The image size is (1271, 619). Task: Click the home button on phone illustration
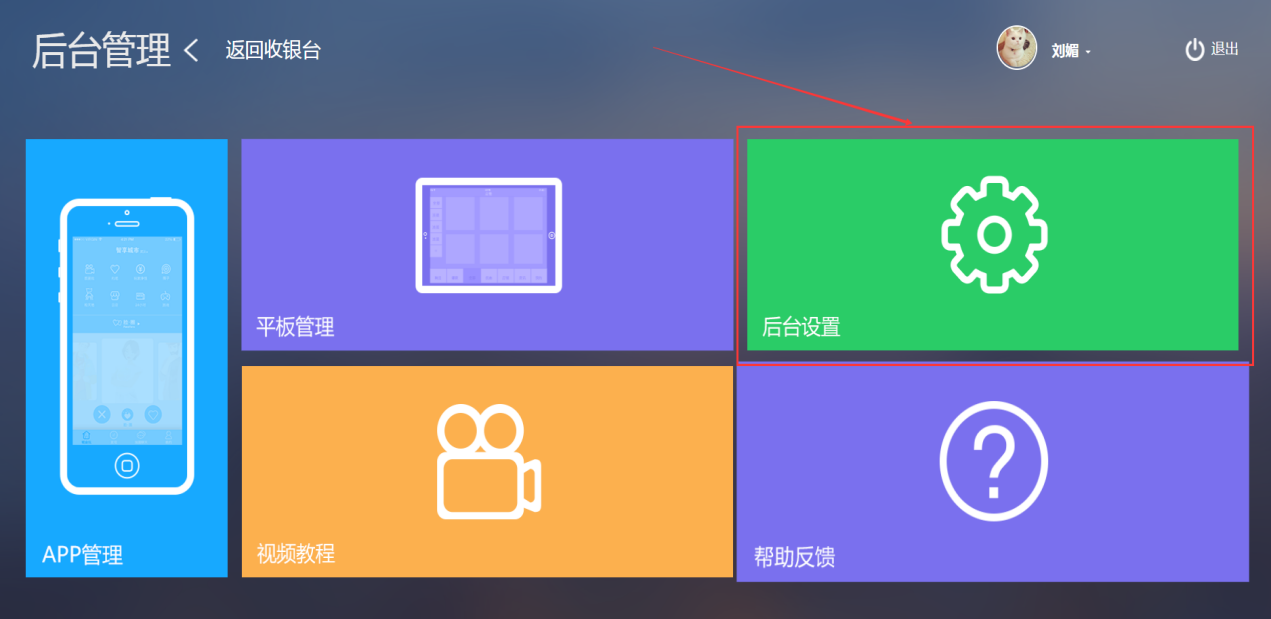point(127,466)
